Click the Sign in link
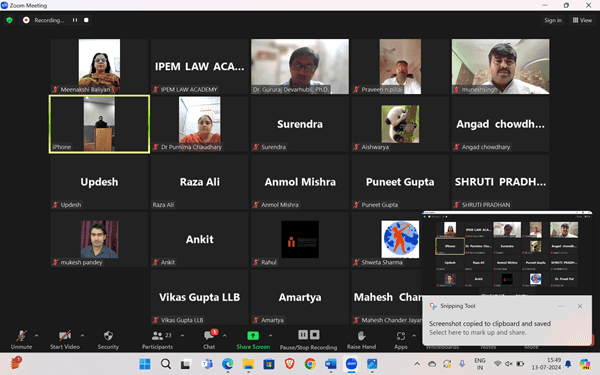This screenshot has width=600, height=375. tap(553, 20)
